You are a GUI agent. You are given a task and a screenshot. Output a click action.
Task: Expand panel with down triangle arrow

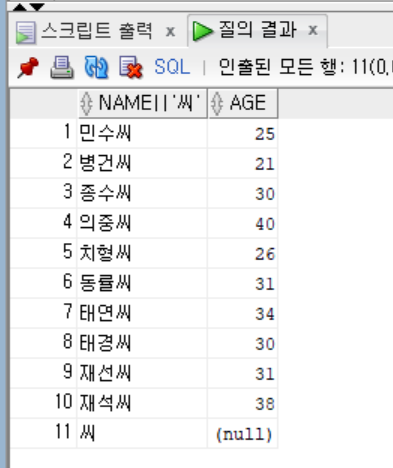pyautogui.click(x=37, y=7)
